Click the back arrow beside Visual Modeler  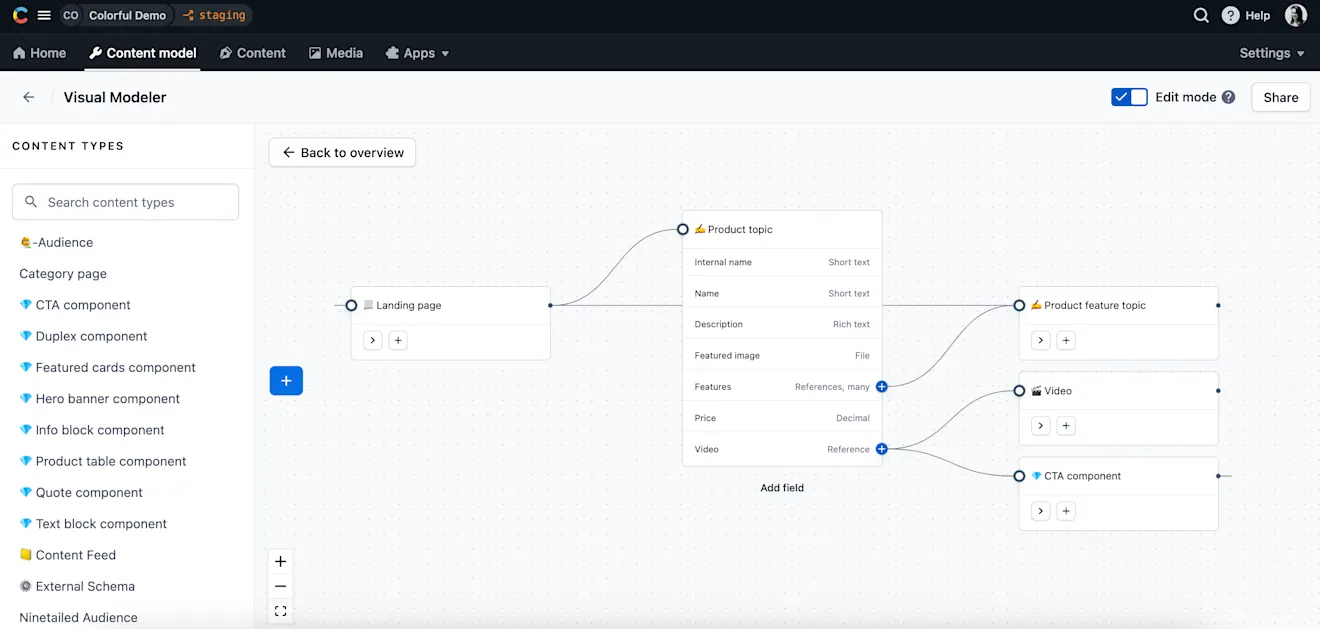(x=29, y=97)
